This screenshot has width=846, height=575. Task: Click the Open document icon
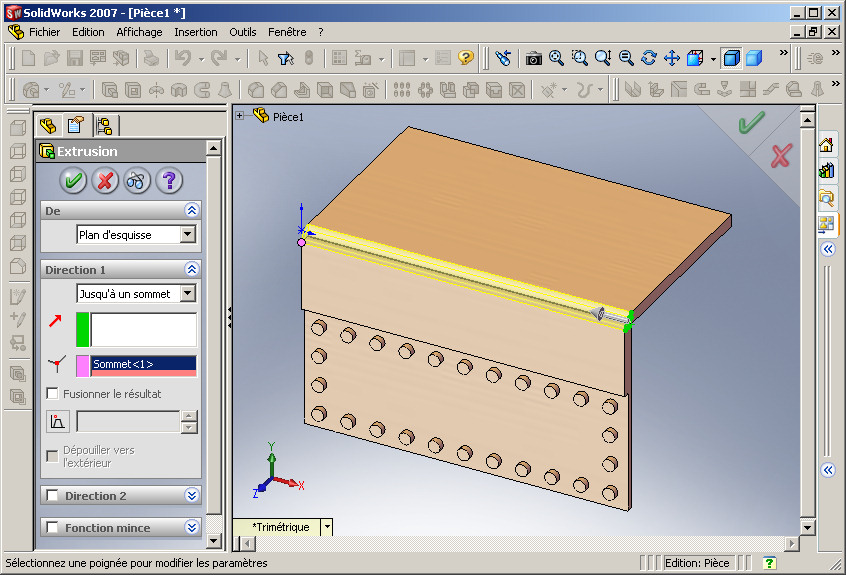tap(51, 58)
